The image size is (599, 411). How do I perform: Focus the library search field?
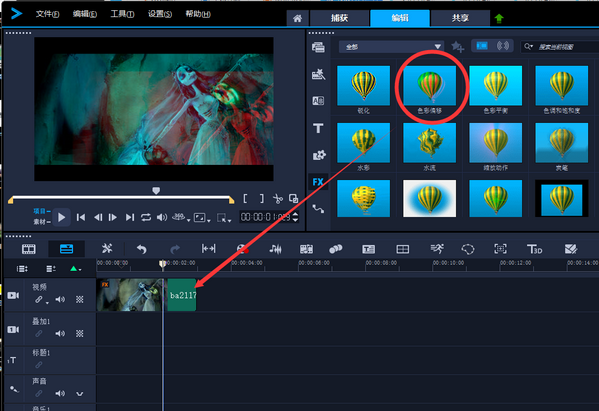[560, 47]
